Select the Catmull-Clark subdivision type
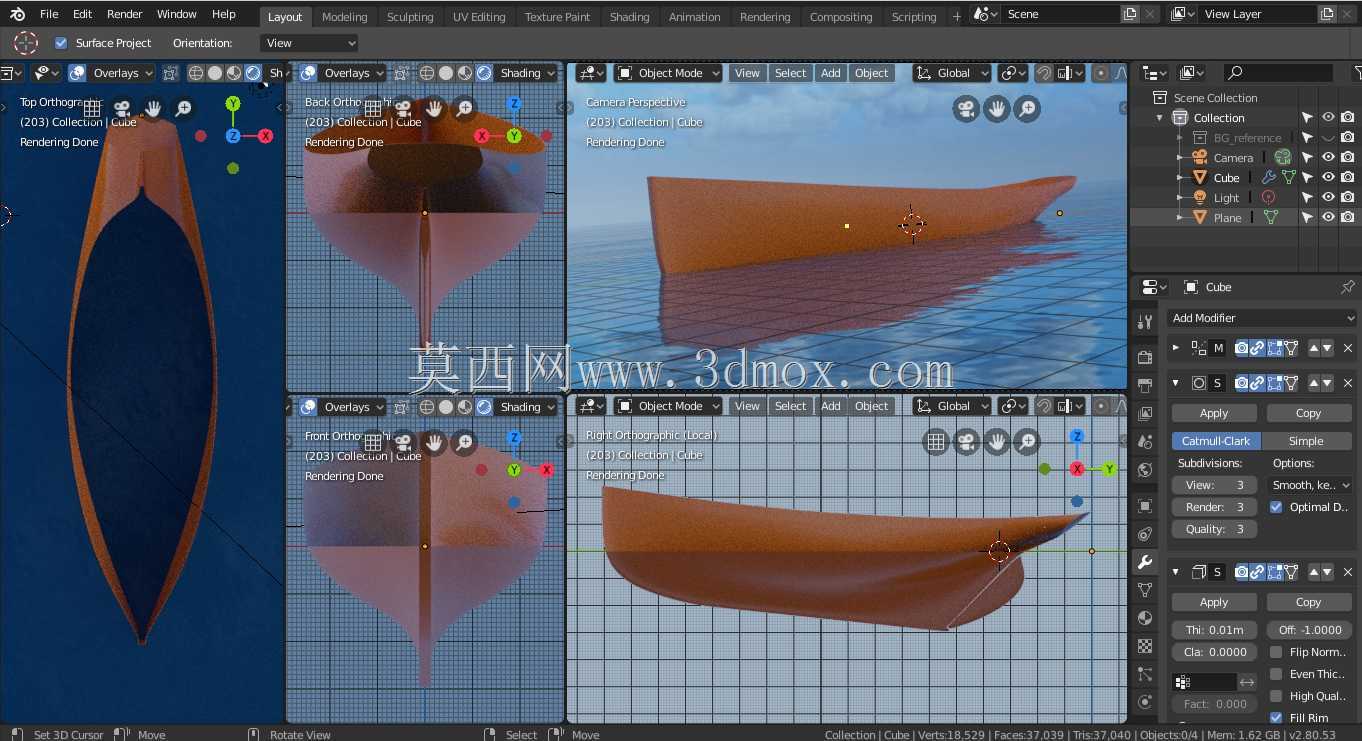This screenshot has height=741, width=1362. click(x=1216, y=441)
